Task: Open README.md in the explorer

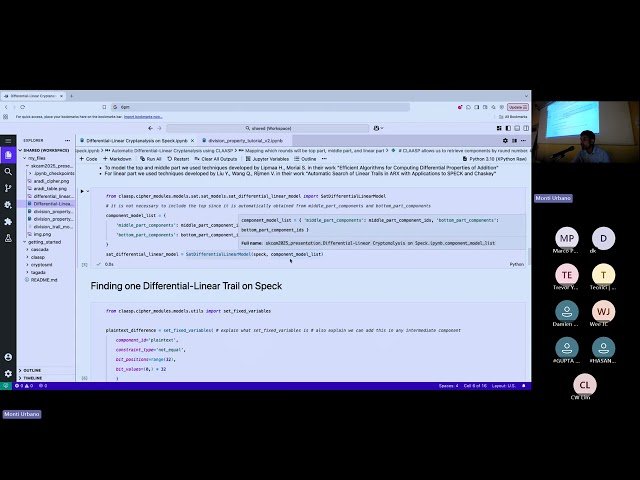Action: point(44,280)
